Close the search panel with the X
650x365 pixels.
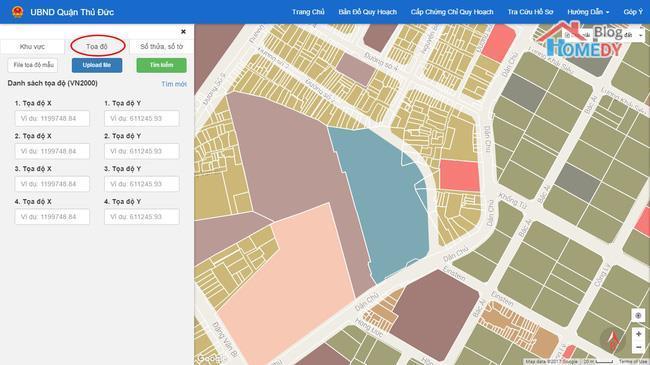tap(183, 32)
